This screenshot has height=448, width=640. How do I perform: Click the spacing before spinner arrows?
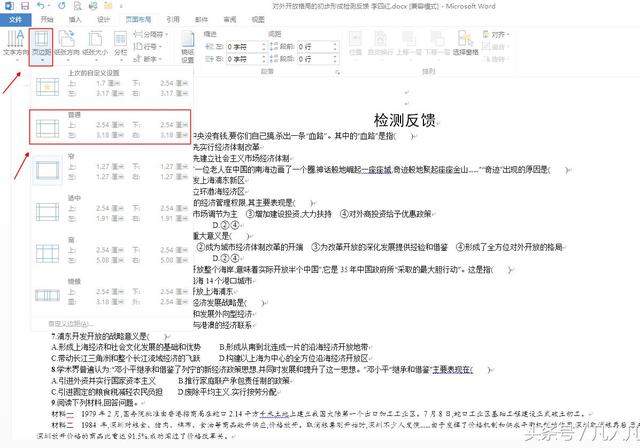pyautogui.click(x=335, y=47)
